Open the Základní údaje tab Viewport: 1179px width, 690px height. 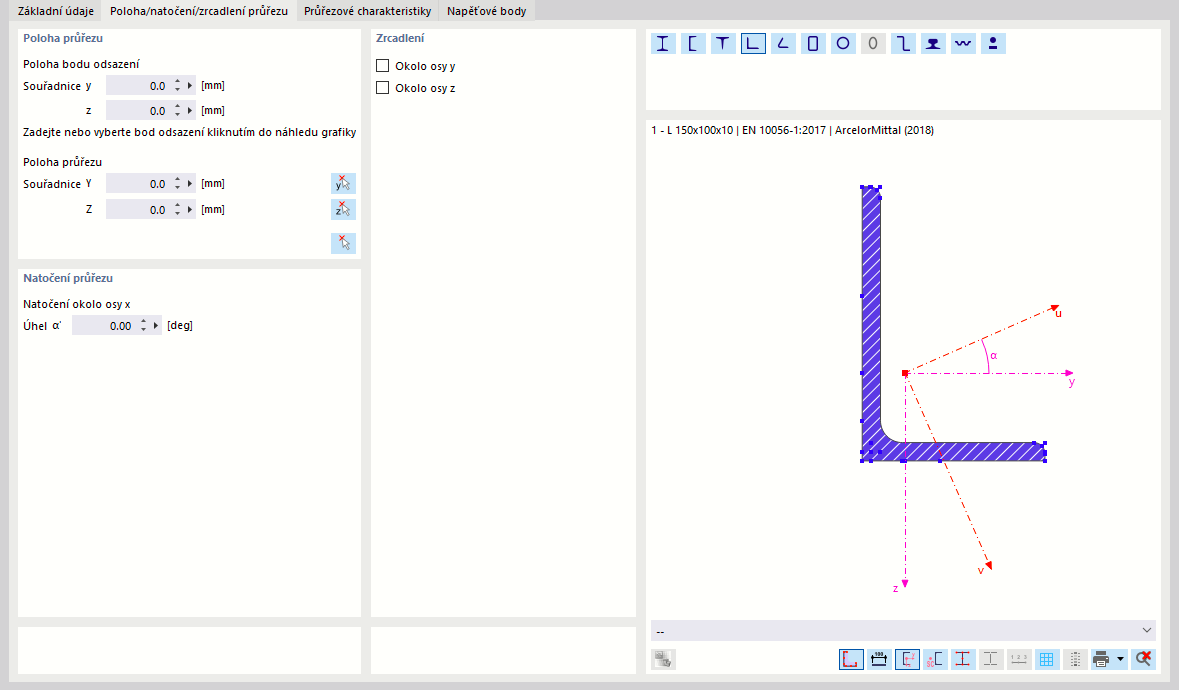point(56,11)
